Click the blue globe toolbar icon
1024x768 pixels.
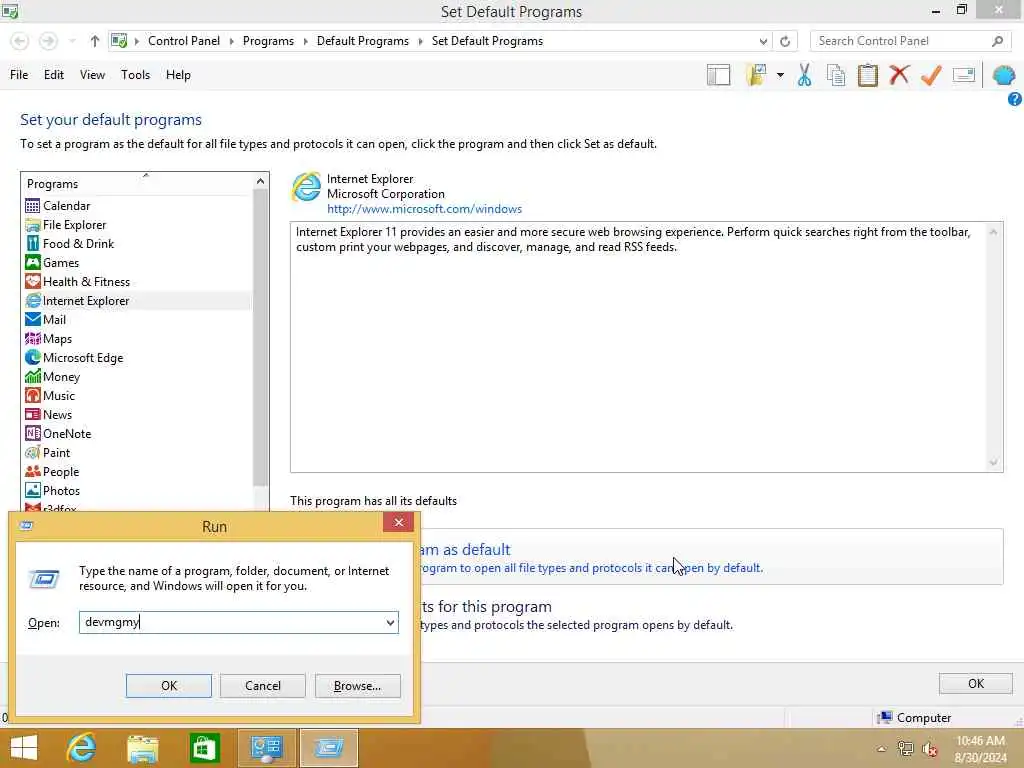1003,75
